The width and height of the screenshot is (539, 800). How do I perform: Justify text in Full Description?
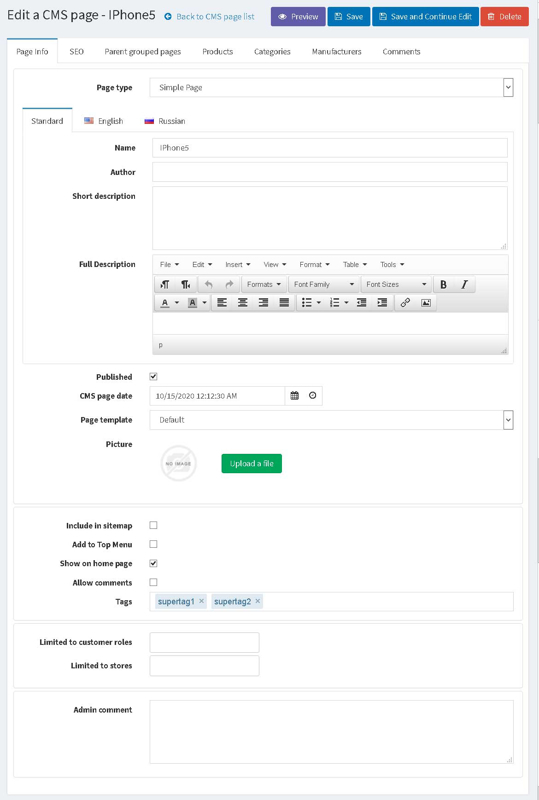pyautogui.click(x=284, y=303)
